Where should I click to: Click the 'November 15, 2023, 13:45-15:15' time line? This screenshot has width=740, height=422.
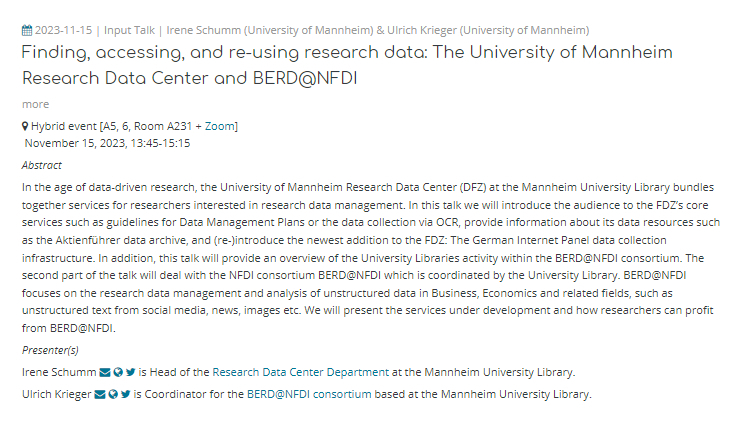[x=107, y=143]
